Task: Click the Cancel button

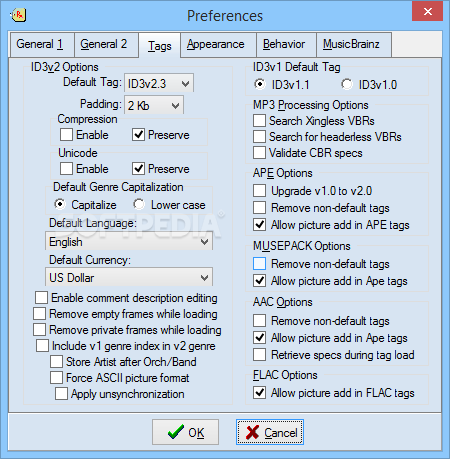Action: coord(270,432)
